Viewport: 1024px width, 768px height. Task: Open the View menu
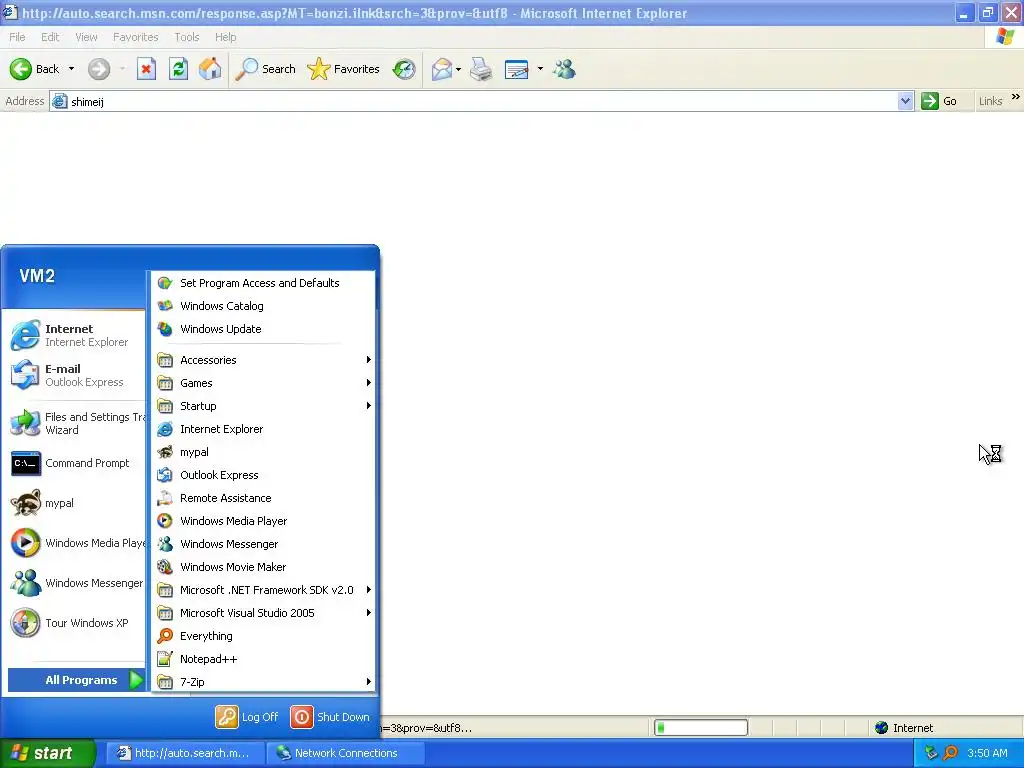tap(86, 37)
